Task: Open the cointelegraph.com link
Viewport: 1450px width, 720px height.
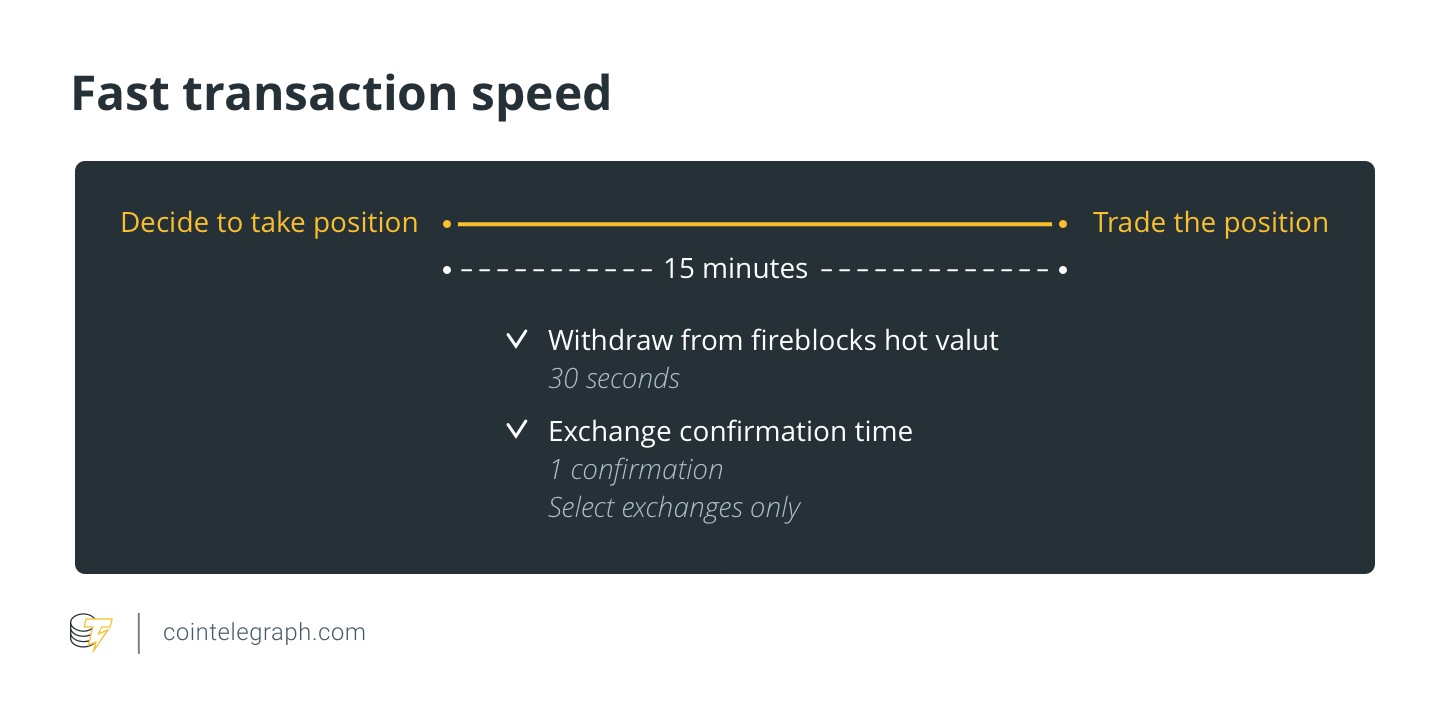Action: click(264, 632)
